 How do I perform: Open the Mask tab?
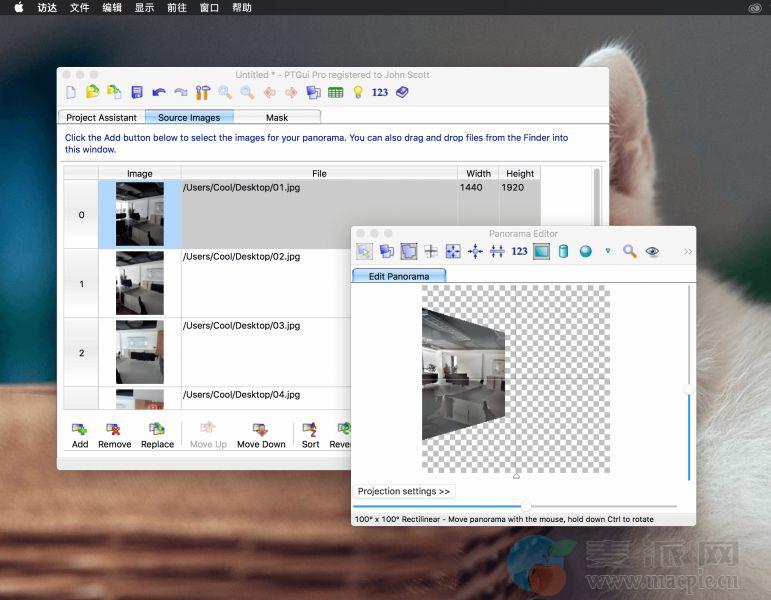tap(277, 117)
